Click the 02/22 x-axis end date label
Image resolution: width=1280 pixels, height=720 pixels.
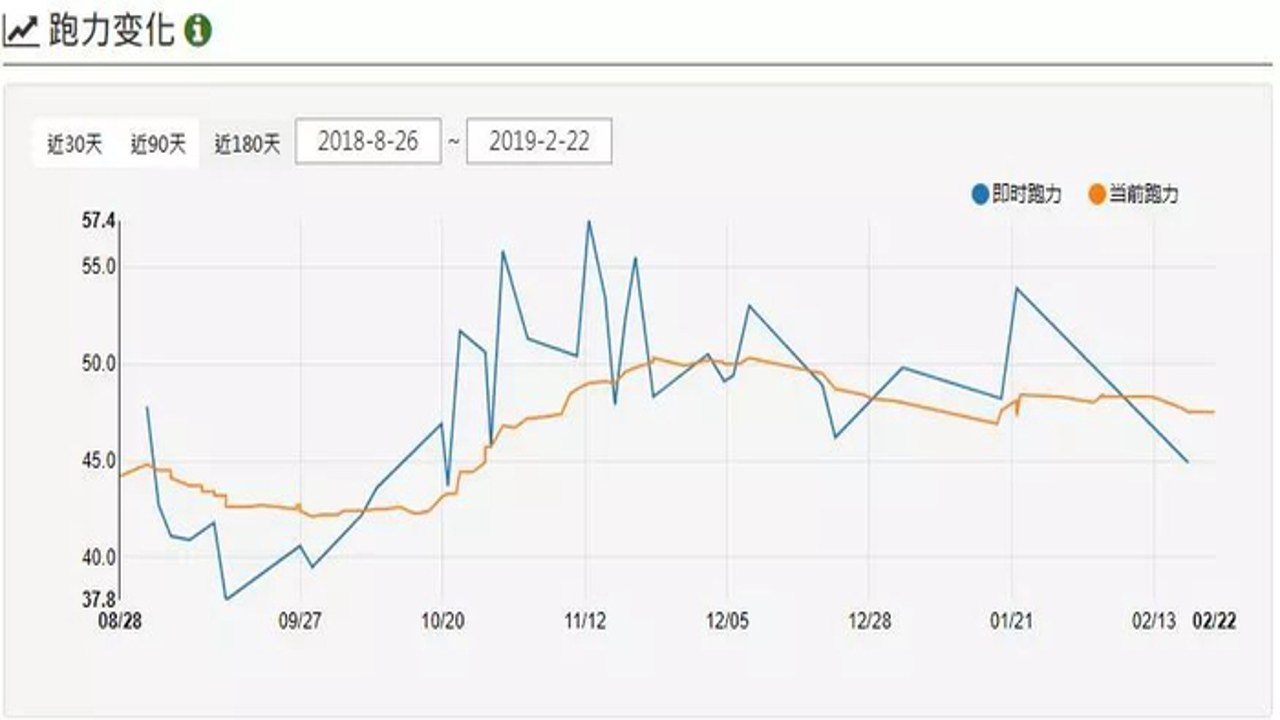(1215, 621)
